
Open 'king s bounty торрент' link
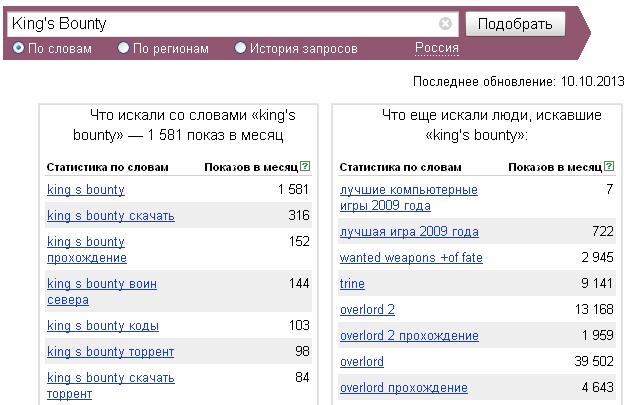point(110,352)
